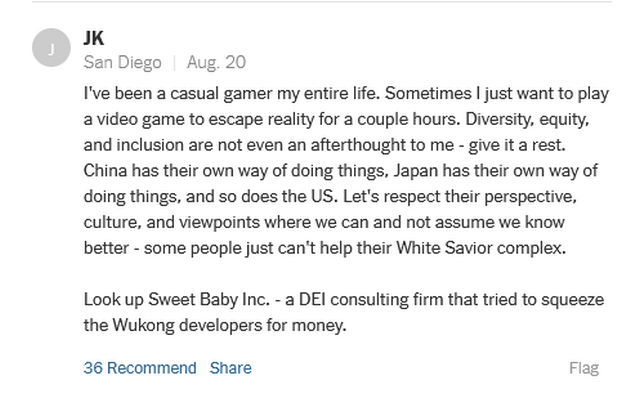Share JK's comment
The width and height of the screenshot is (640, 394).
[231, 368]
